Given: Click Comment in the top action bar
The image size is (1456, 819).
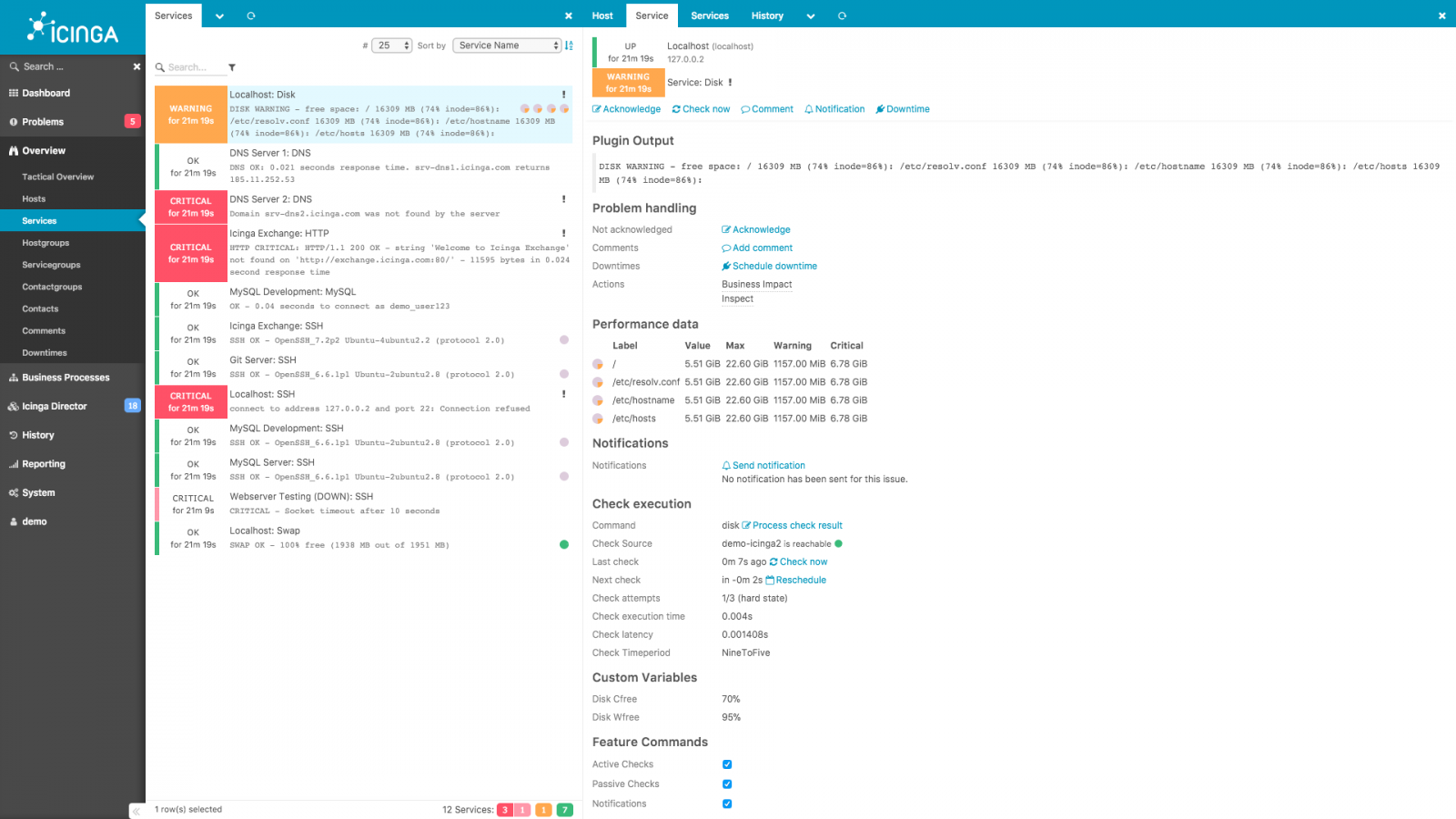Looking at the screenshot, I should (767, 109).
